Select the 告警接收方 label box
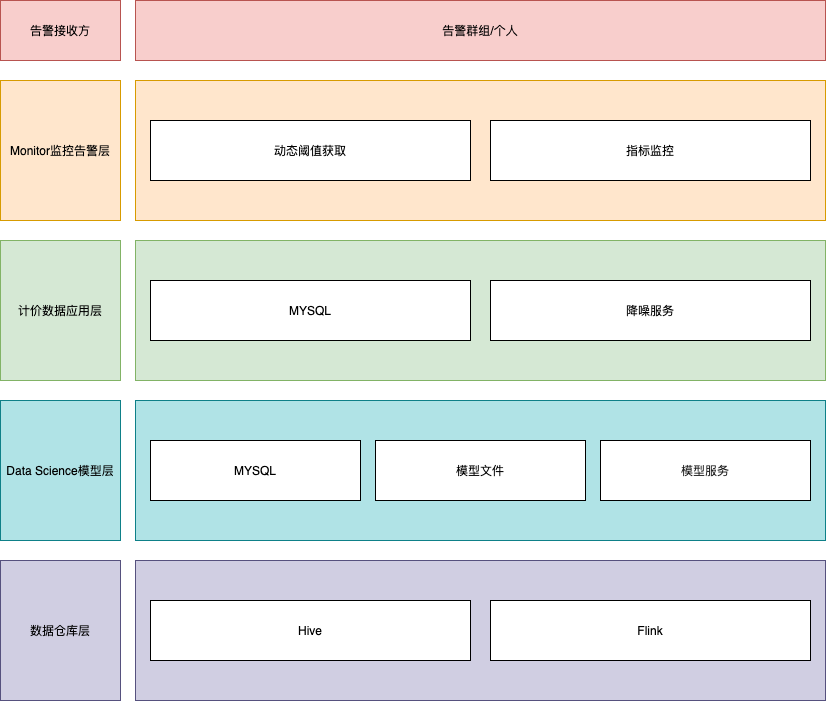The image size is (826, 701). [61, 31]
